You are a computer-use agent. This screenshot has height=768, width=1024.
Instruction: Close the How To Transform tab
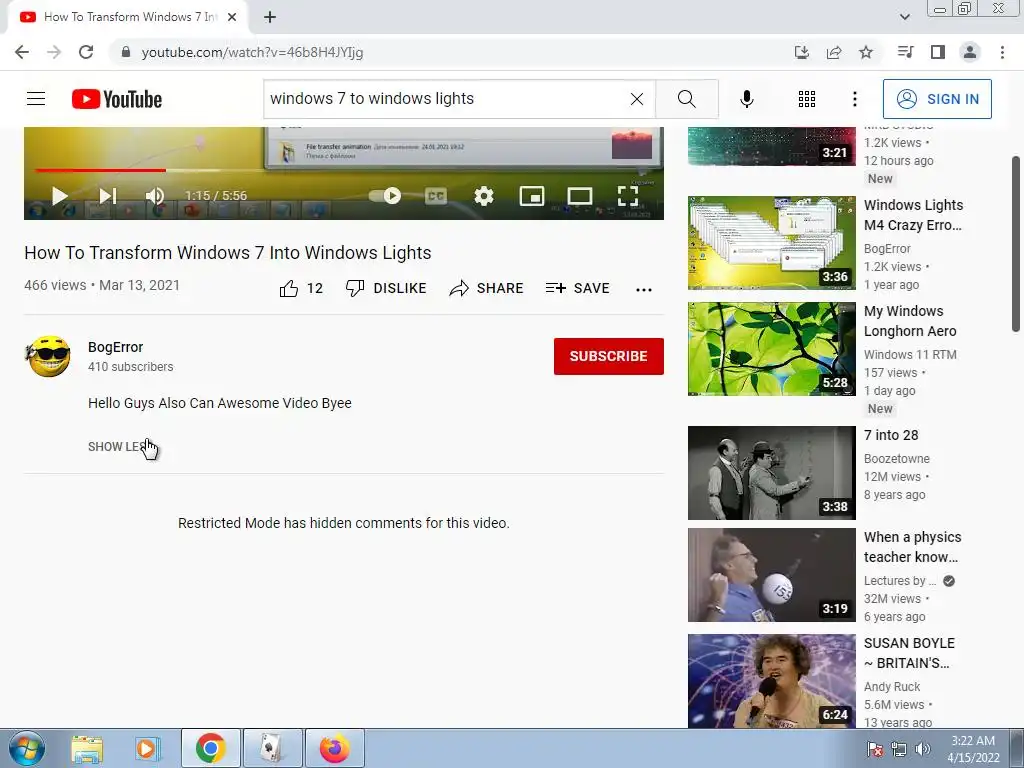(232, 17)
